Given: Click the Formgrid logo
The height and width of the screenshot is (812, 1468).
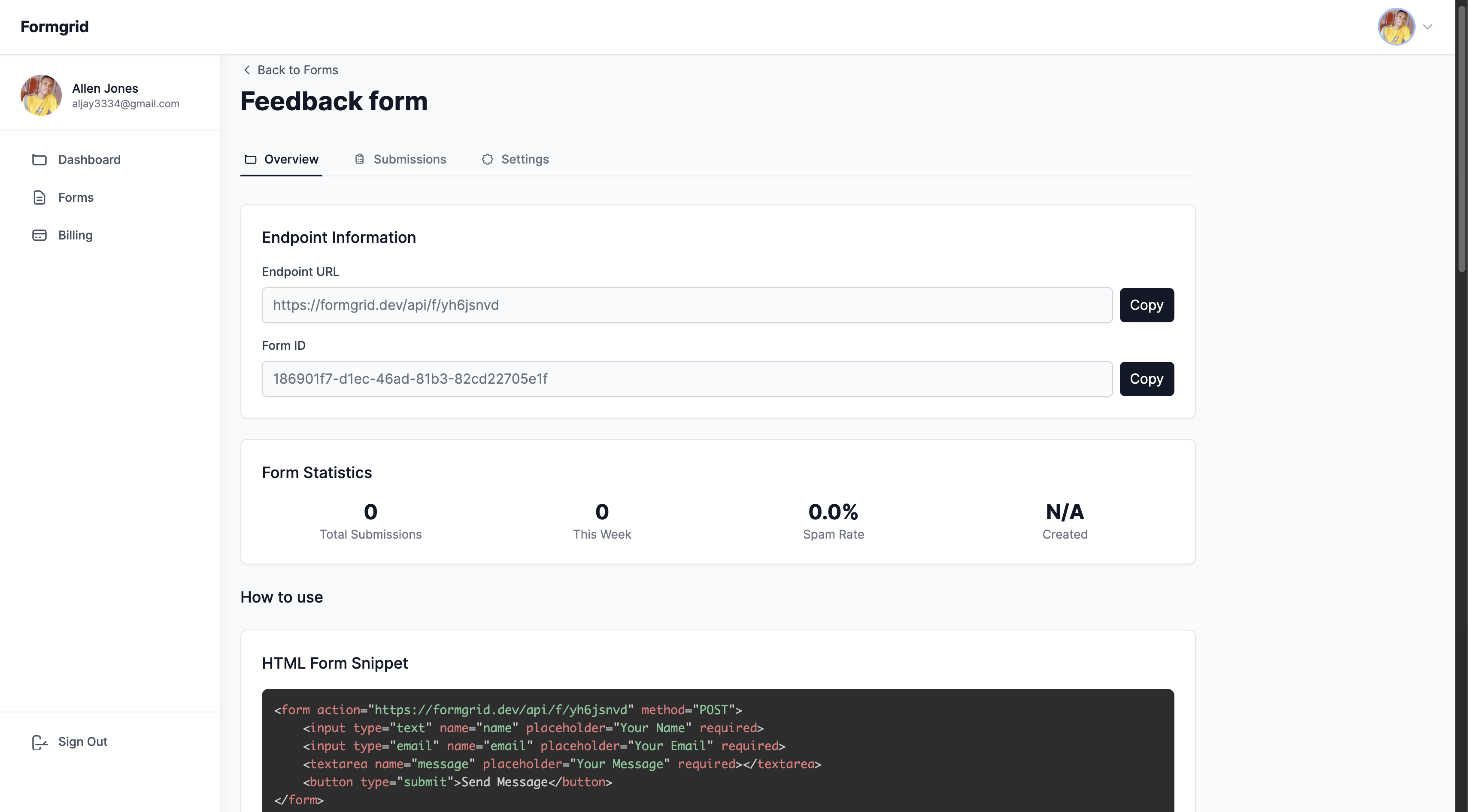Looking at the screenshot, I should pos(54,26).
